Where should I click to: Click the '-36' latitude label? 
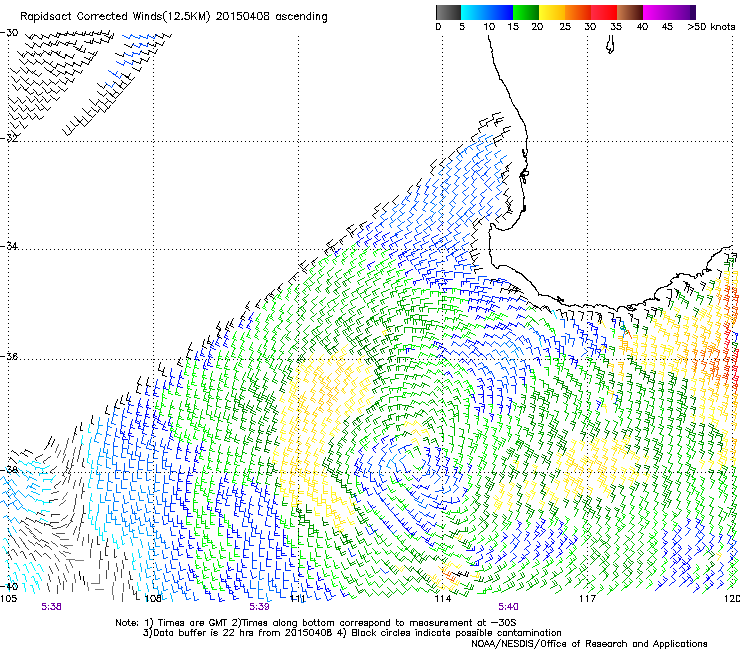[9, 356]
